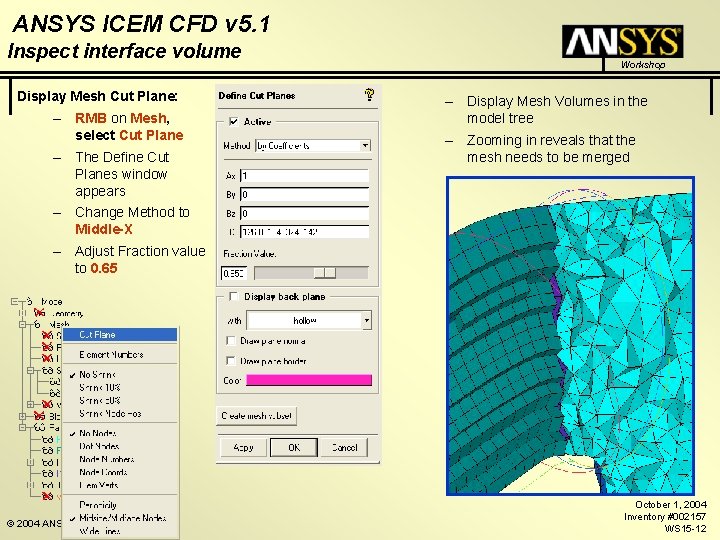Click the By input field
This screenshot has height=540, width=720.
coord(304,195)
